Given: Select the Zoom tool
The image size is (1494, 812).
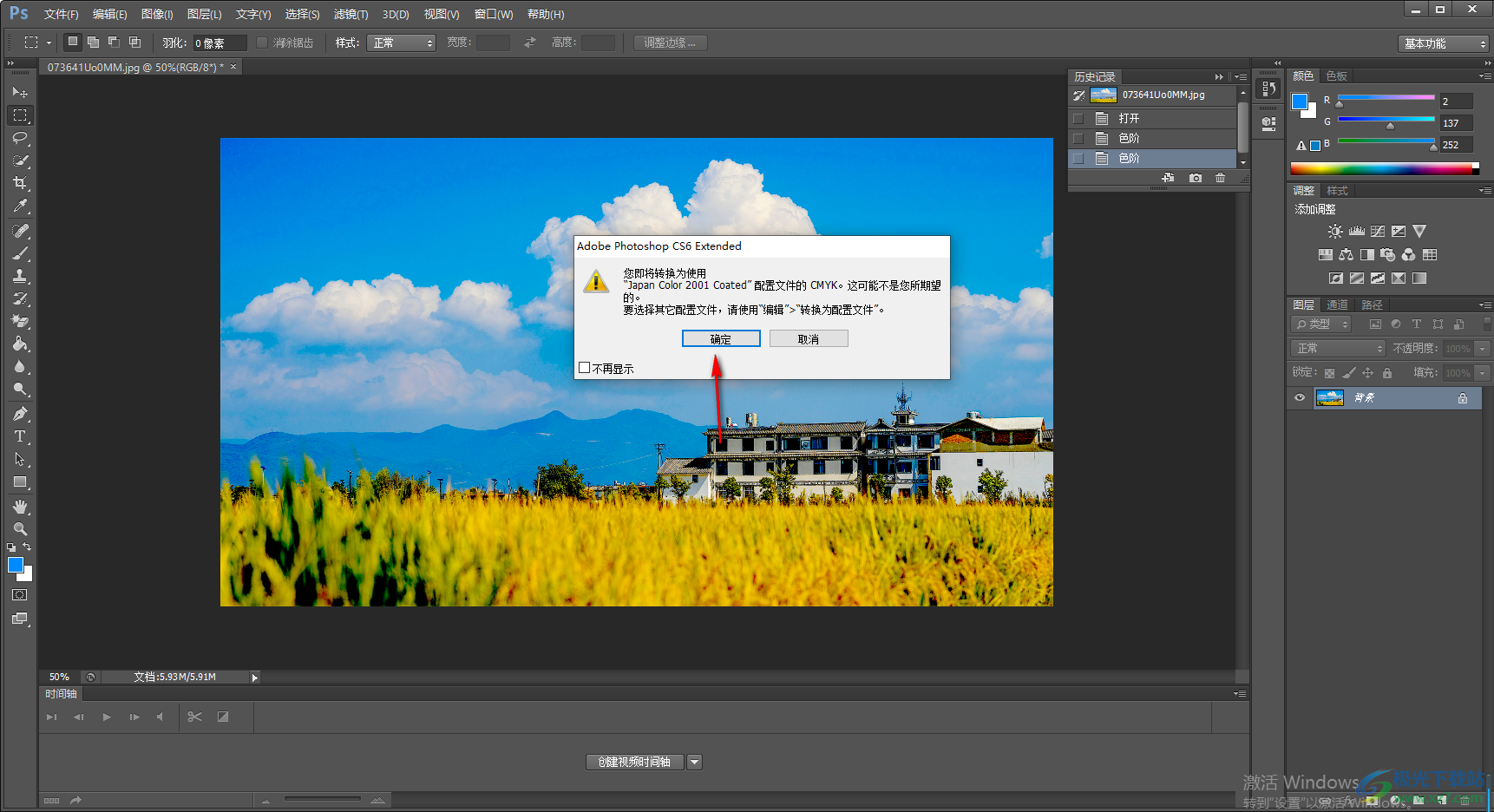Looking at the screenshot, I should pos(20,529).
